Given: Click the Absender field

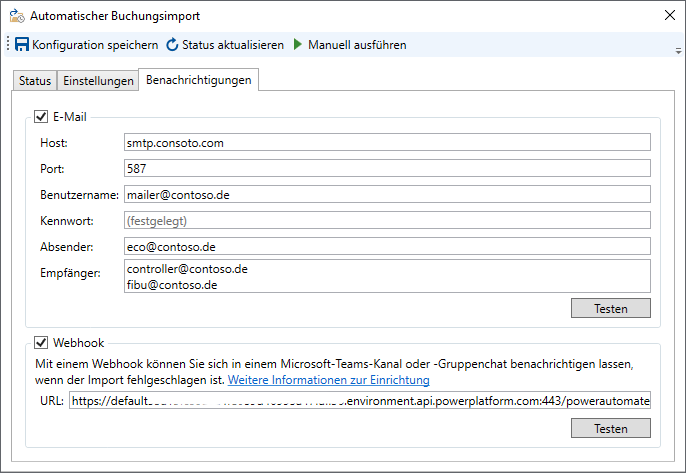Looking at the screenshot, I should tap(387, 246).
